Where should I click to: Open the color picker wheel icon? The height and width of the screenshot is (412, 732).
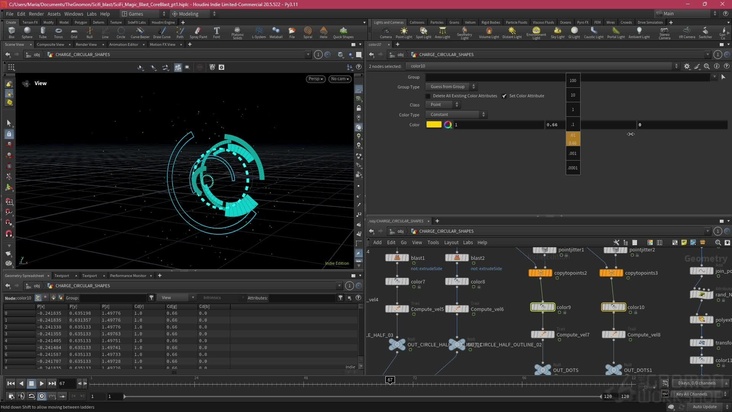click(x=448, y=125)
